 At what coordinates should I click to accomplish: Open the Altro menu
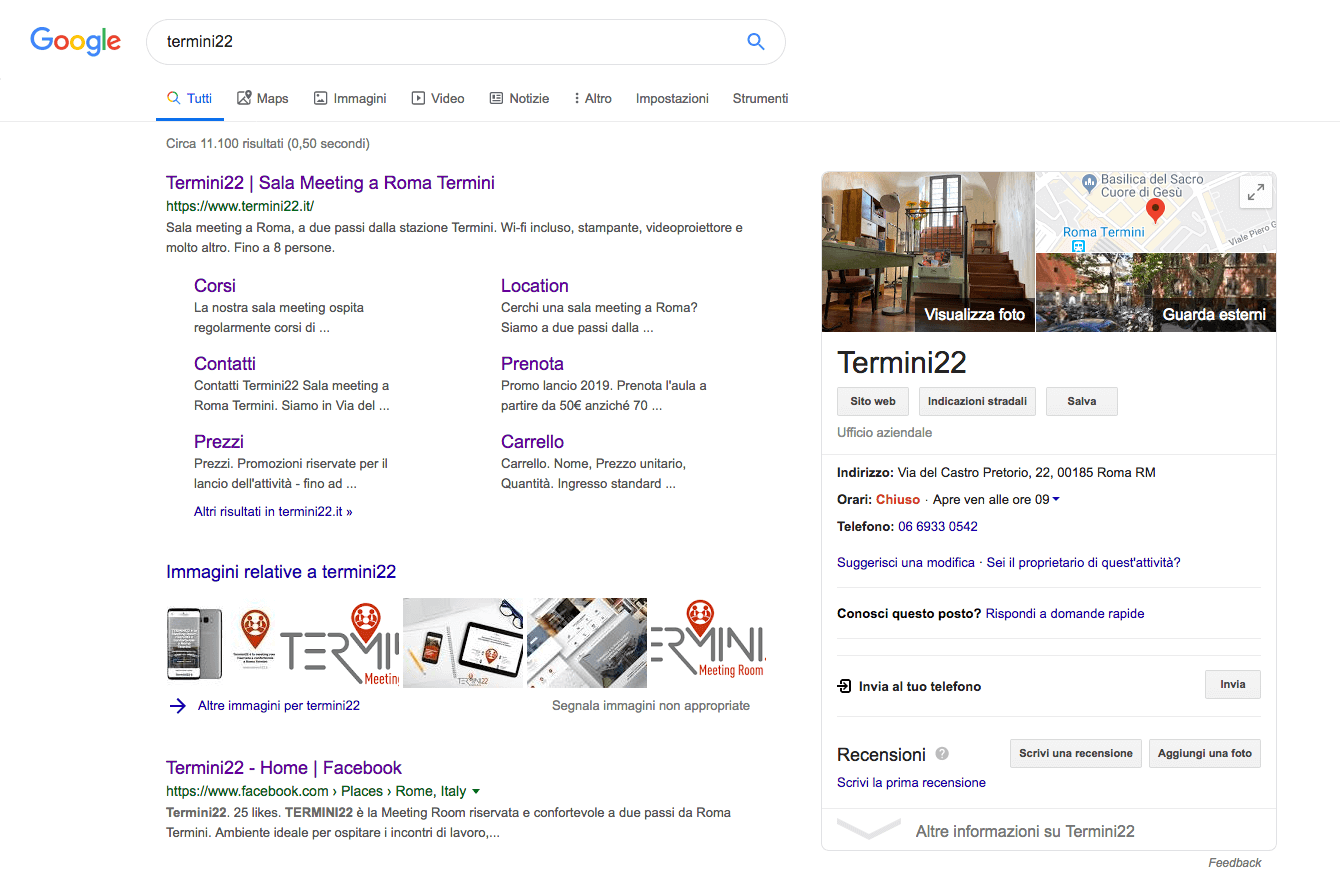[593, 98]
